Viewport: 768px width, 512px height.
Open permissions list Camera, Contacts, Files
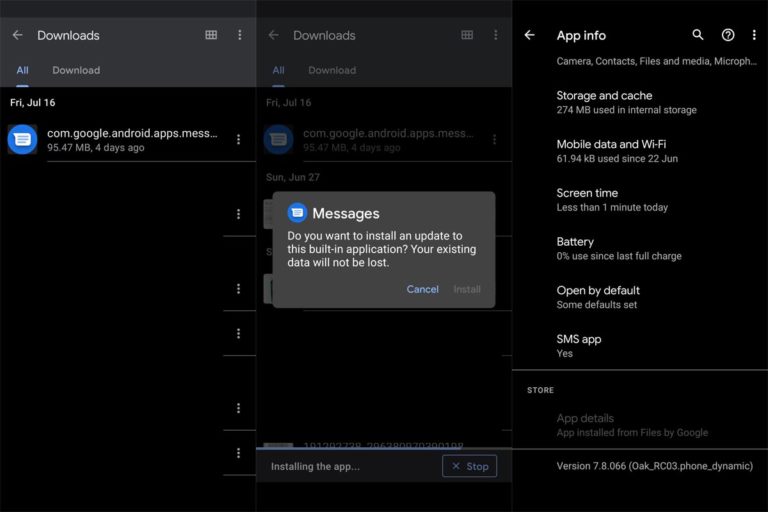tap(656, 61)
